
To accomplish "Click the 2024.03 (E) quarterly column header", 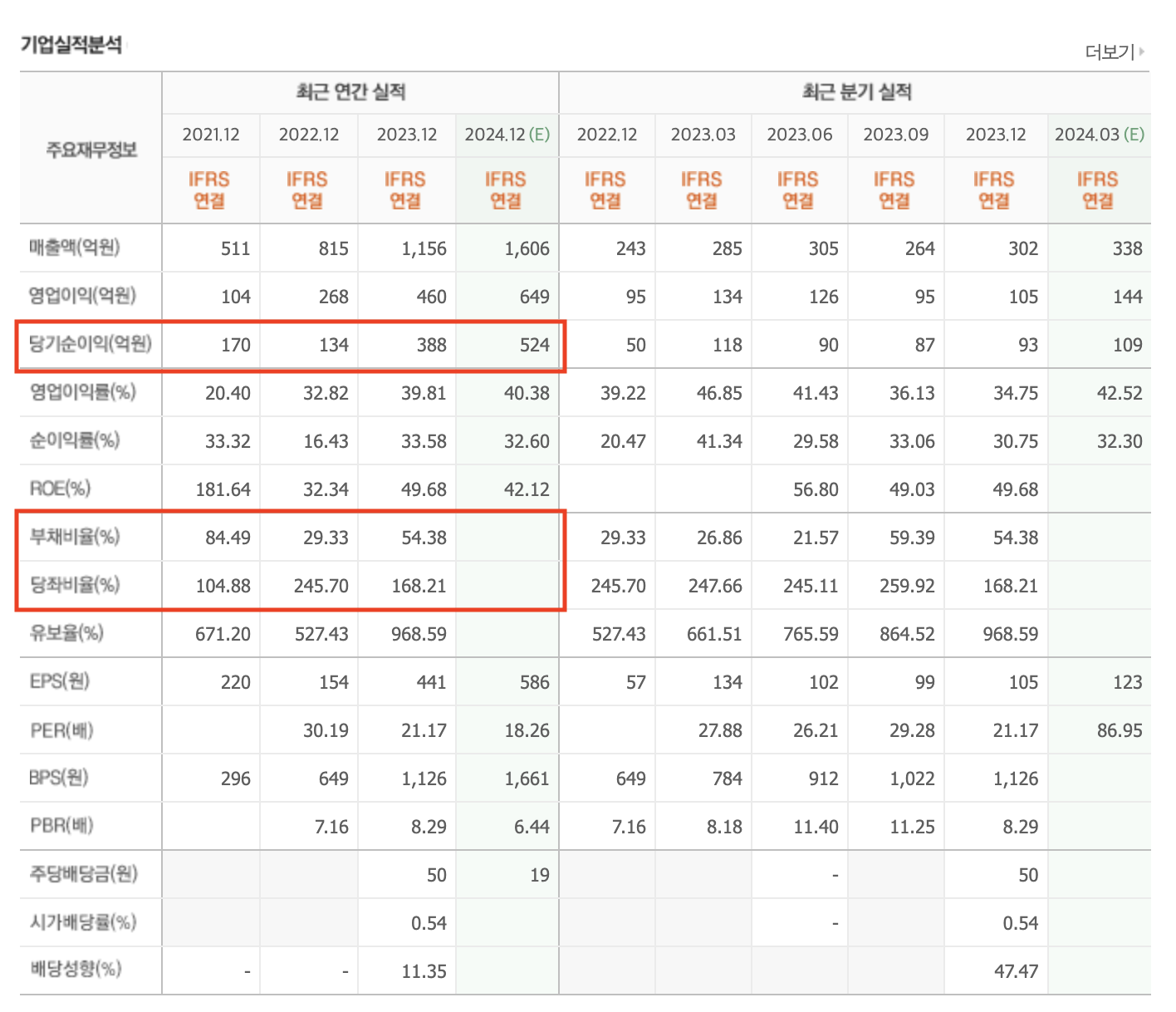I will pos(1099,135).
